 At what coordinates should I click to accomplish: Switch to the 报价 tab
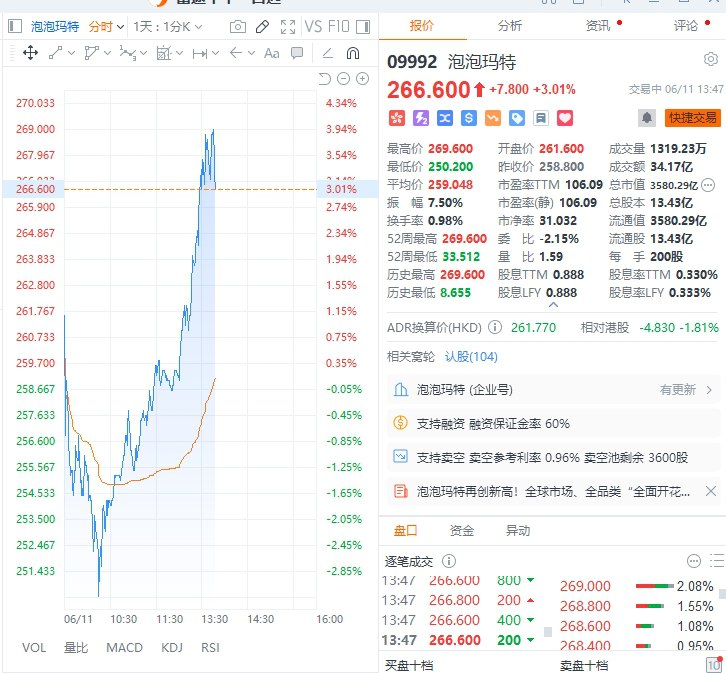422,25
